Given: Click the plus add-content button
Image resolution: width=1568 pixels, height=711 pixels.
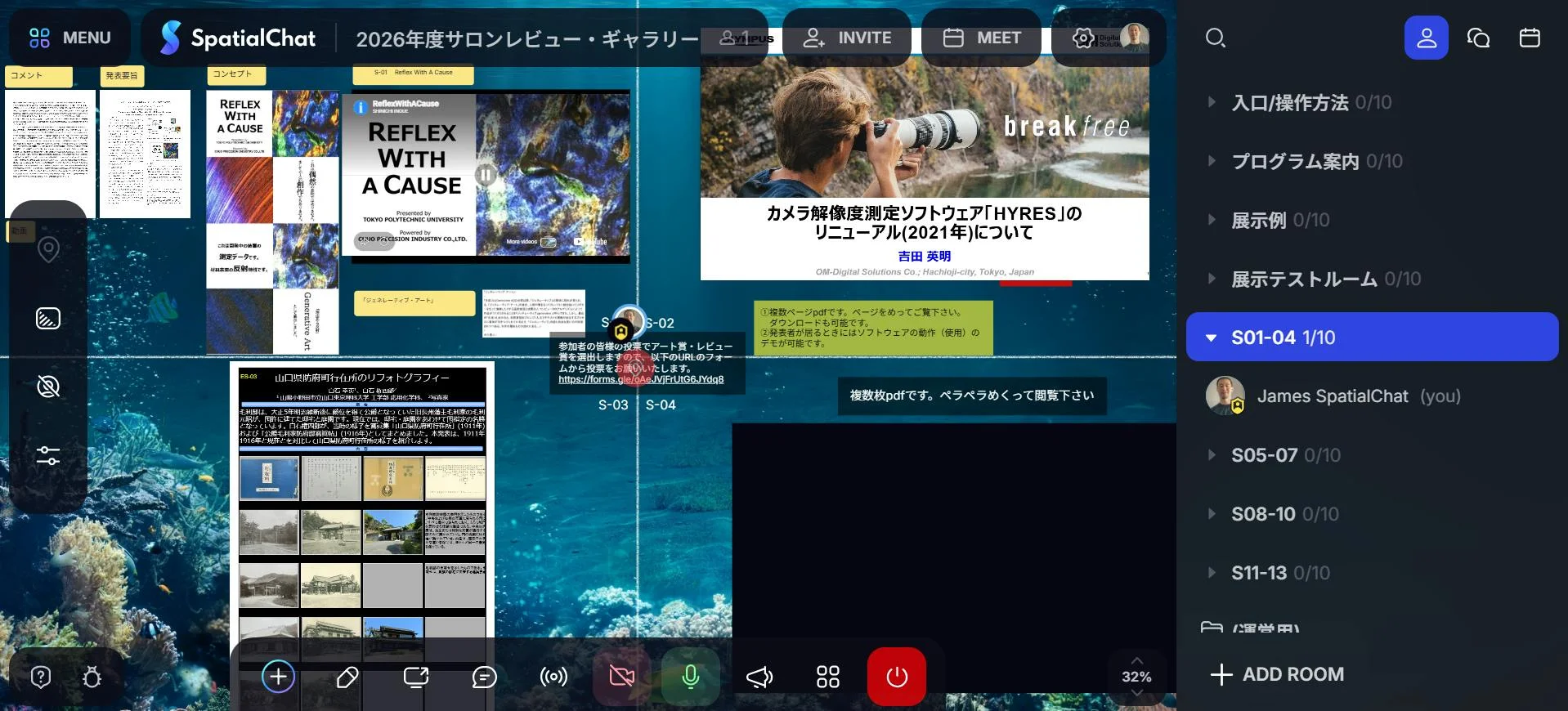Looking at the screenshot, I should click(278, 676).
